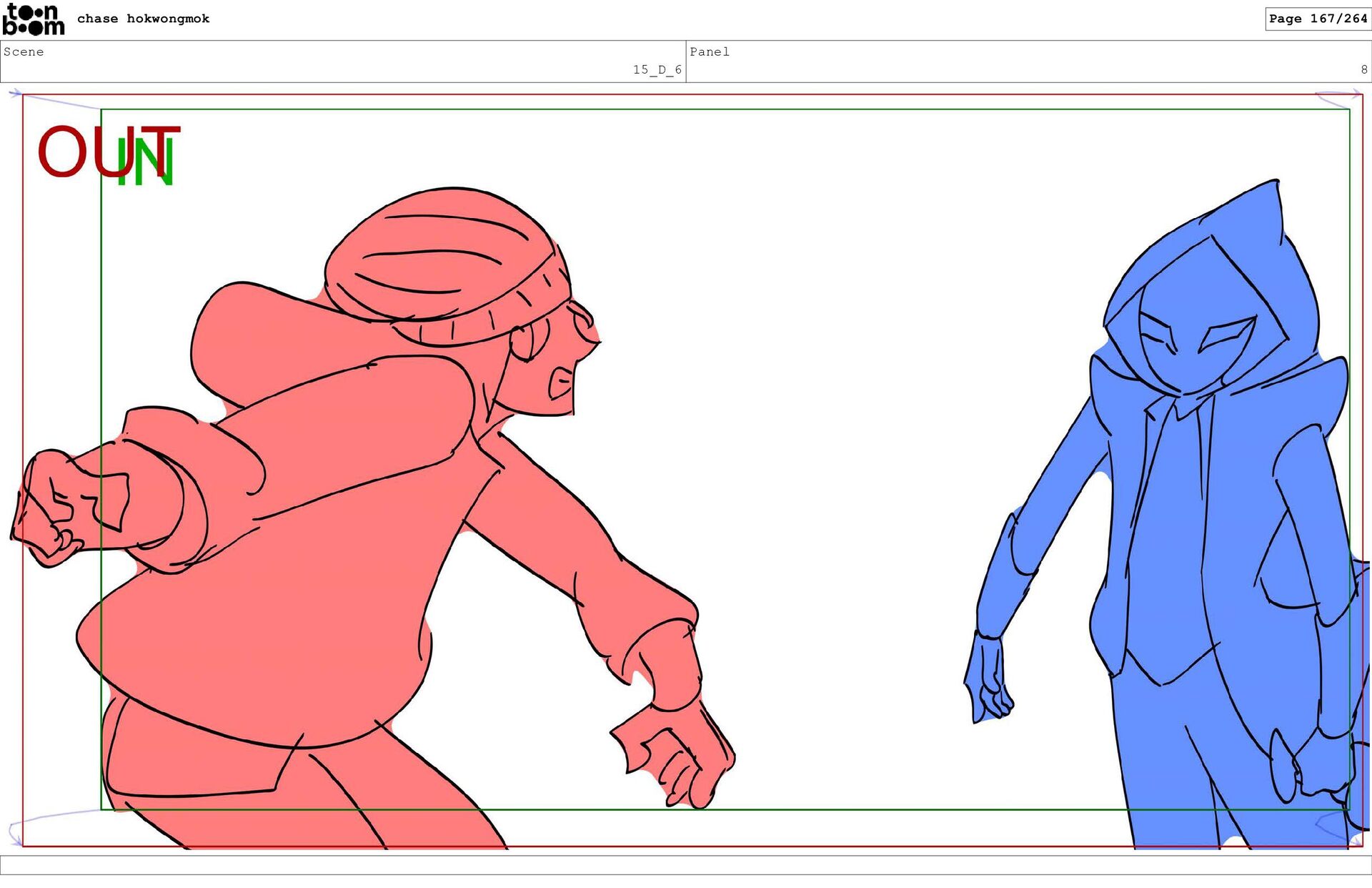The image size is (1372, 888).
Task: Click the purple arrow at top-left frame corner
Action: coord(16,93)
